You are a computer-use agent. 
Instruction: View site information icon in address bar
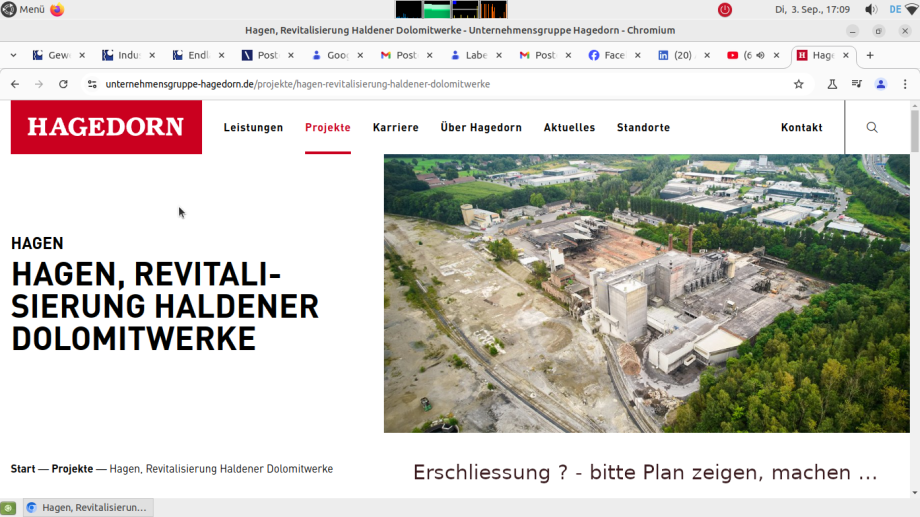[92, 84]
